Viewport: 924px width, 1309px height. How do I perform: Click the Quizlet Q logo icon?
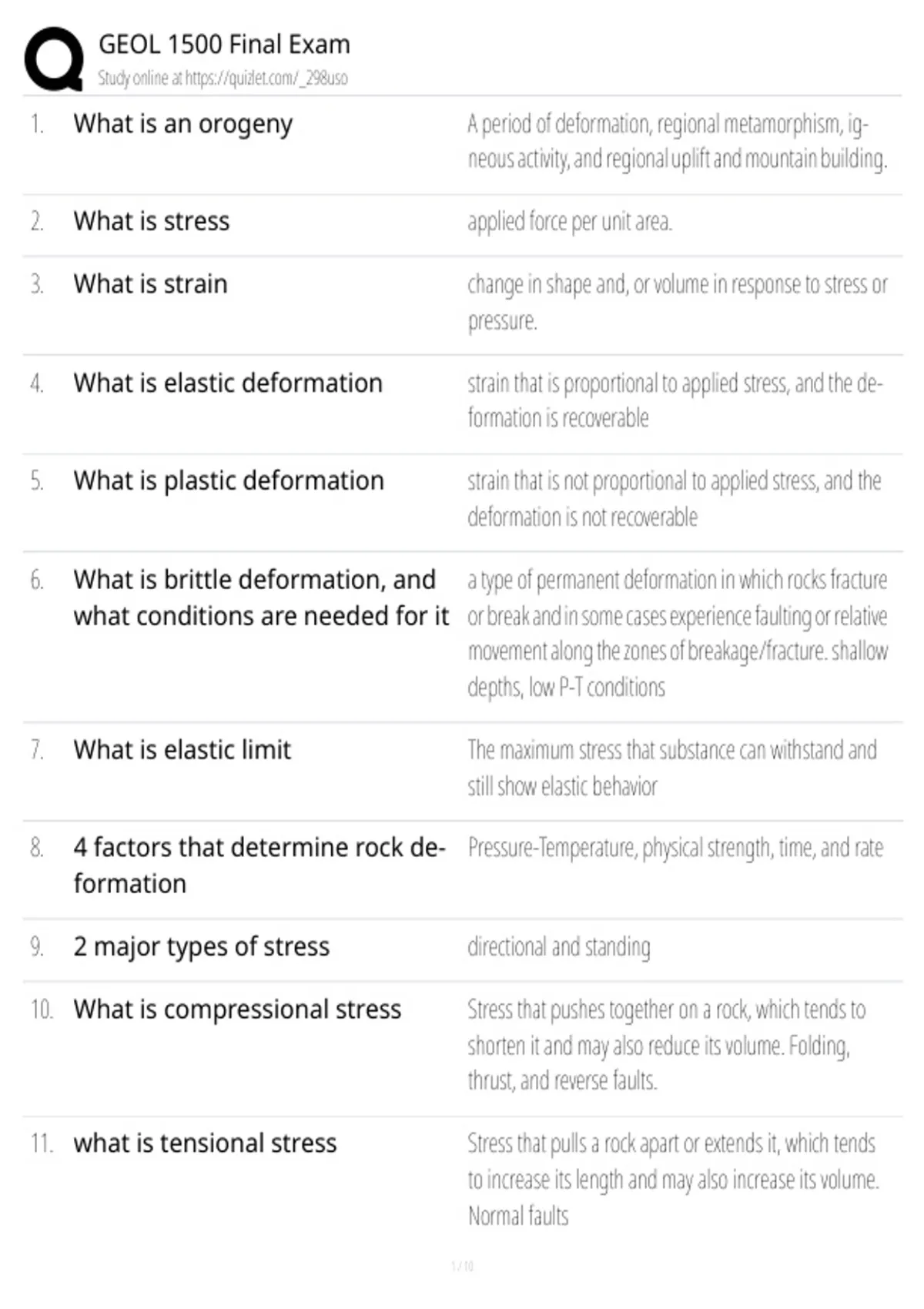pyautogui.click(x=54, y=59)
